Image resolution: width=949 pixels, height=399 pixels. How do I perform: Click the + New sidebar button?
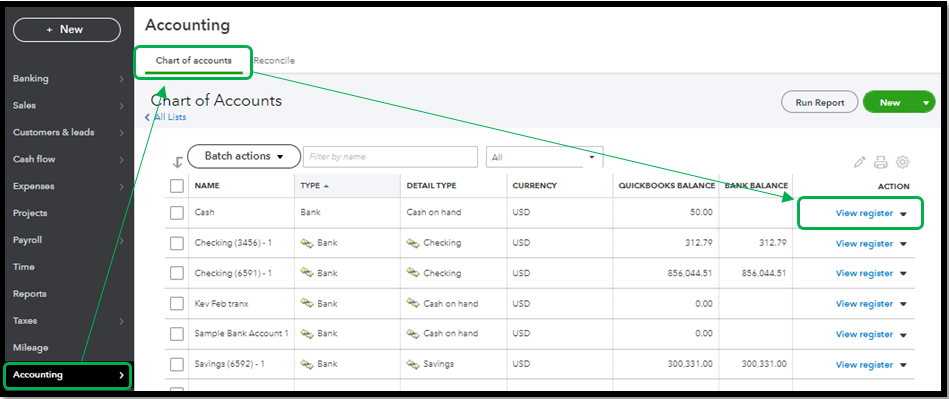67,30
